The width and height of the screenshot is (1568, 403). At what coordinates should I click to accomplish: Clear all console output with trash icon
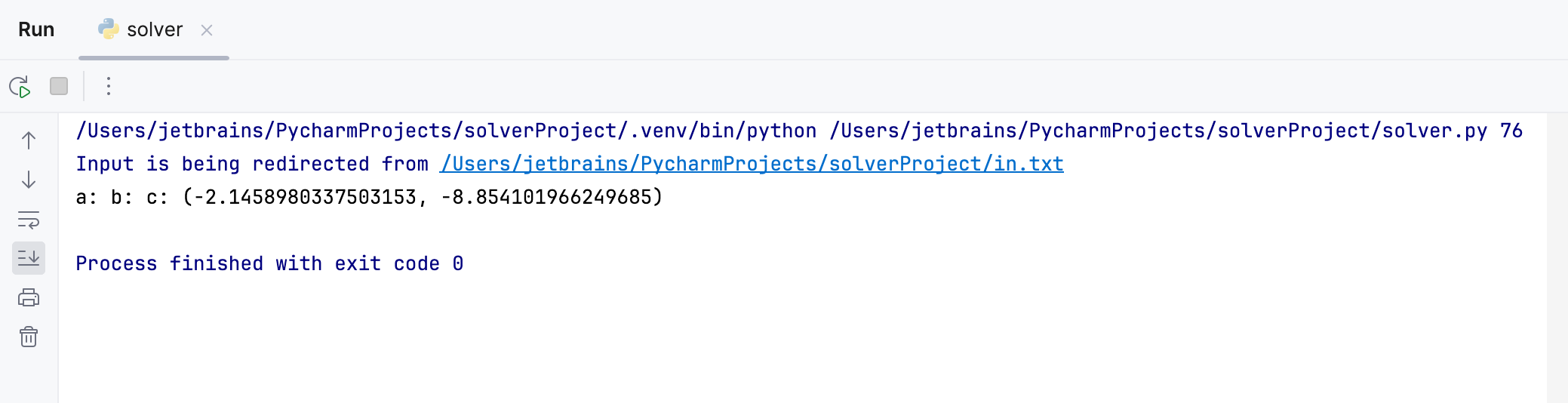(29, 337)
